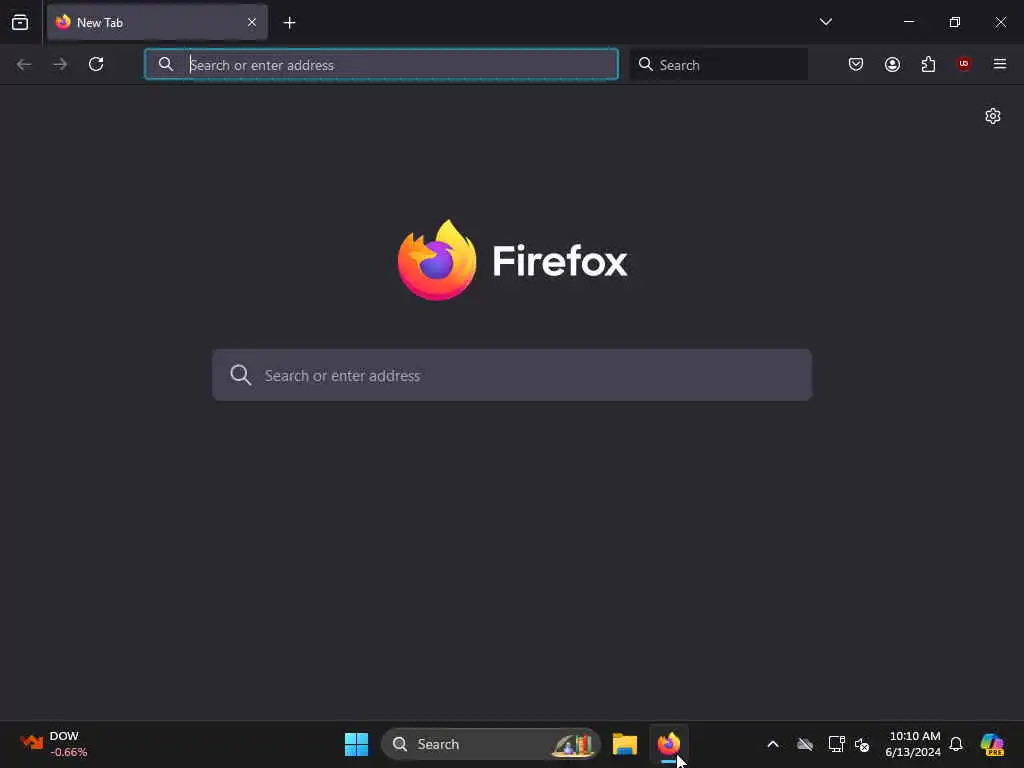Open network status tray icon
The image size is (1024, 768).
click(x=837, y=744)
